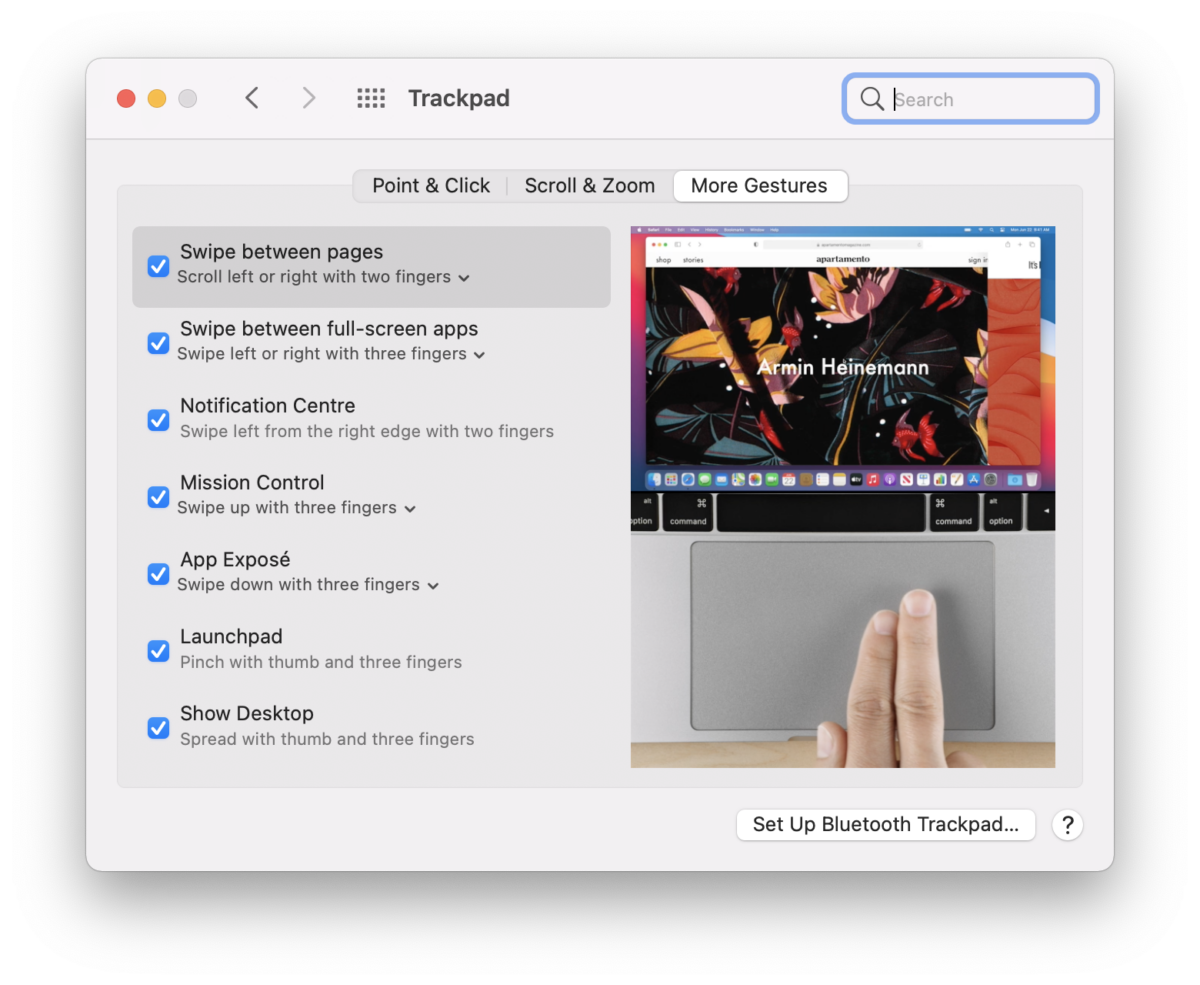This screenshot has height=985, width=1200.
Task: Expand the full-screen apps swipe options
Action: [479, 354]
